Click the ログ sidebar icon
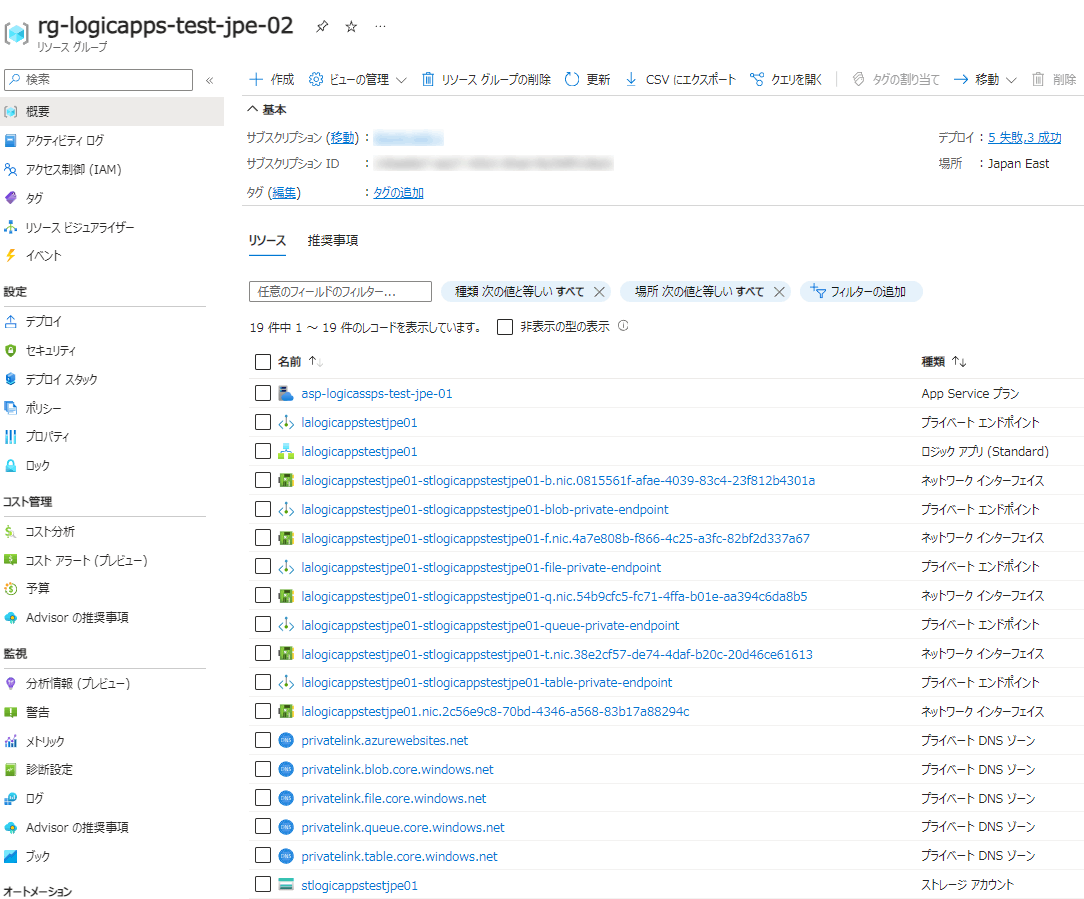 (10, 799)
